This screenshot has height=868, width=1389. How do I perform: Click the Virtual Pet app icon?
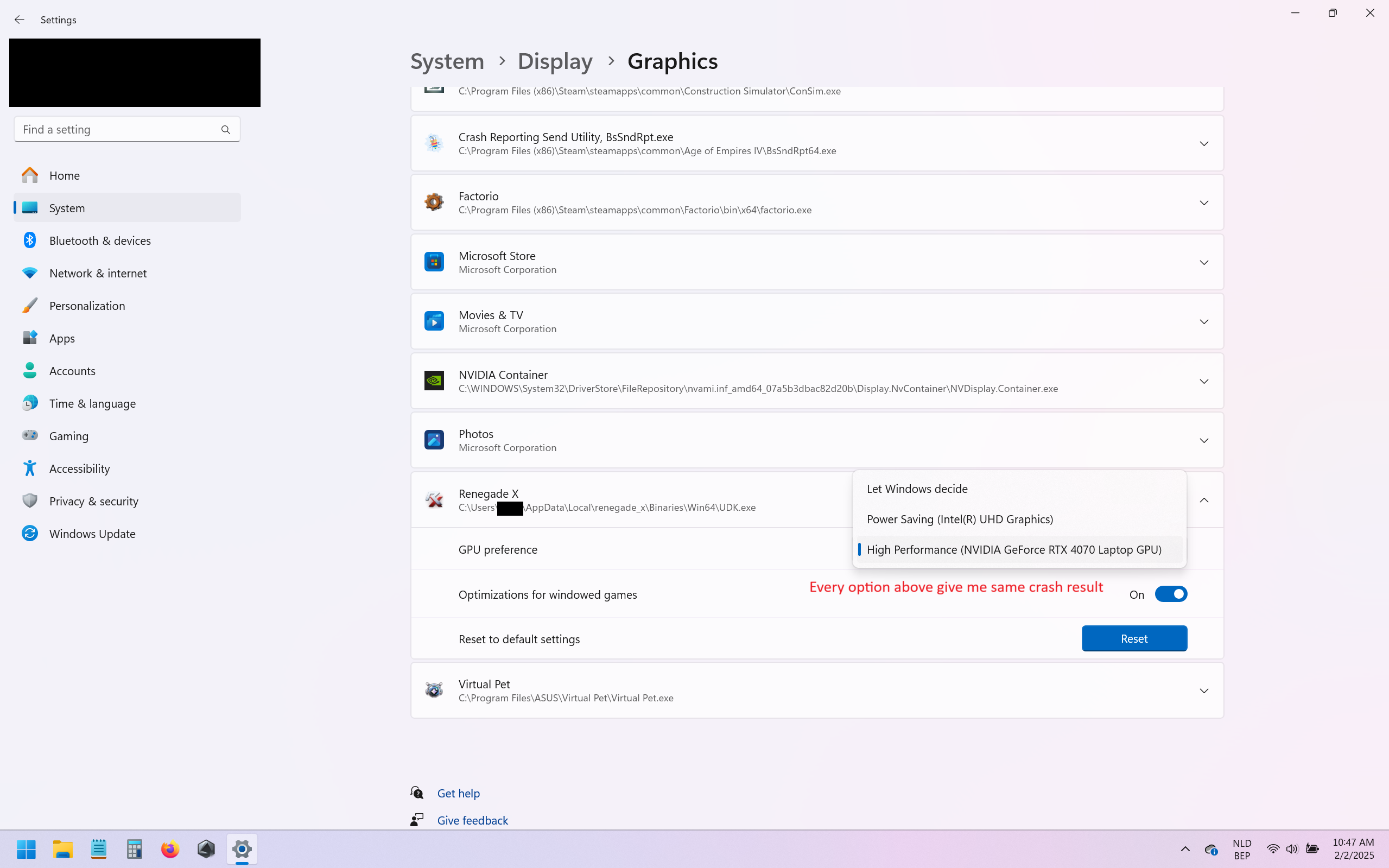coord(434,690)
